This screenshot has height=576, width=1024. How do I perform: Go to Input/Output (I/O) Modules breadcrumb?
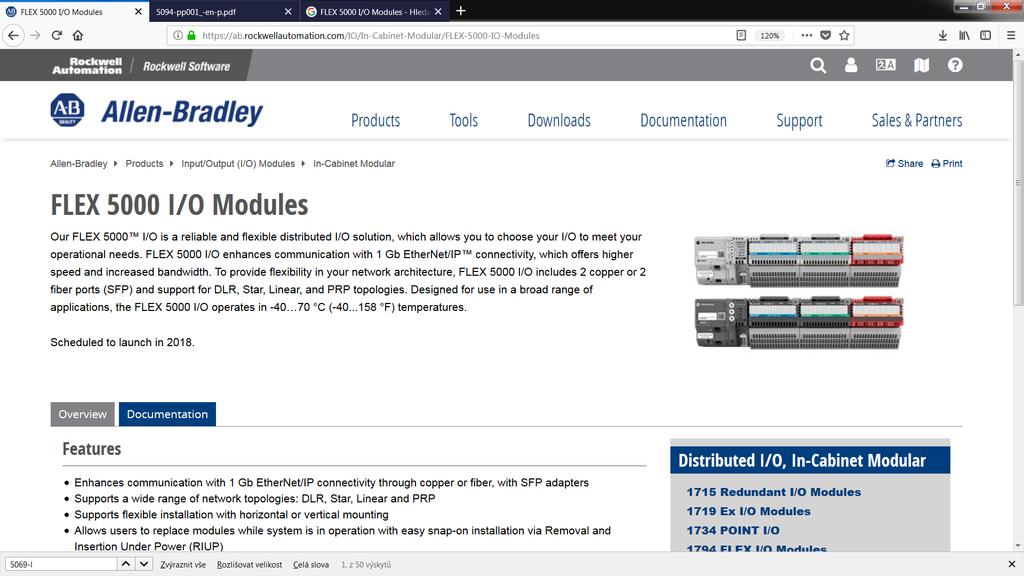[238, 163]
